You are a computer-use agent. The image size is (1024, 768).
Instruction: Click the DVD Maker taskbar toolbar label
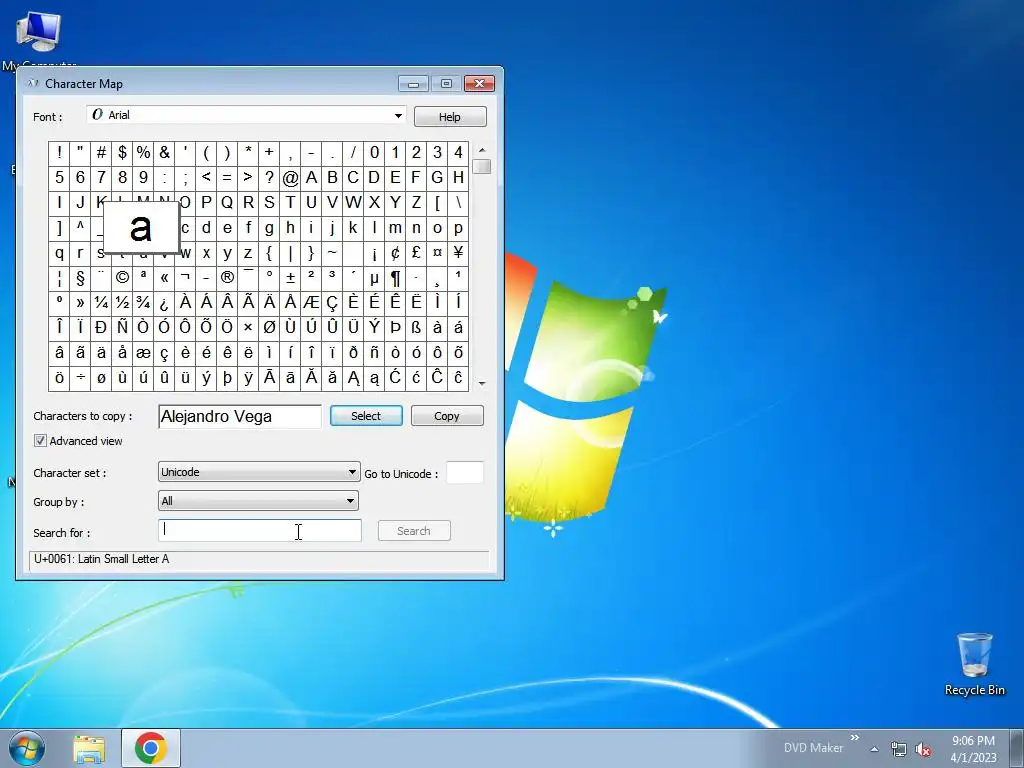coord(813,748)
